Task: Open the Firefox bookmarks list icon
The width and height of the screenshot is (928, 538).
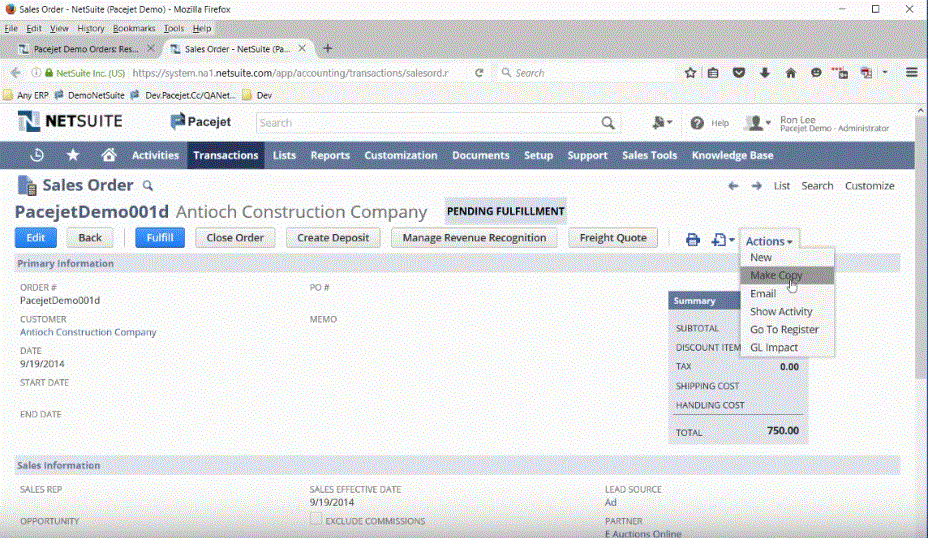Action: point(713,73)
